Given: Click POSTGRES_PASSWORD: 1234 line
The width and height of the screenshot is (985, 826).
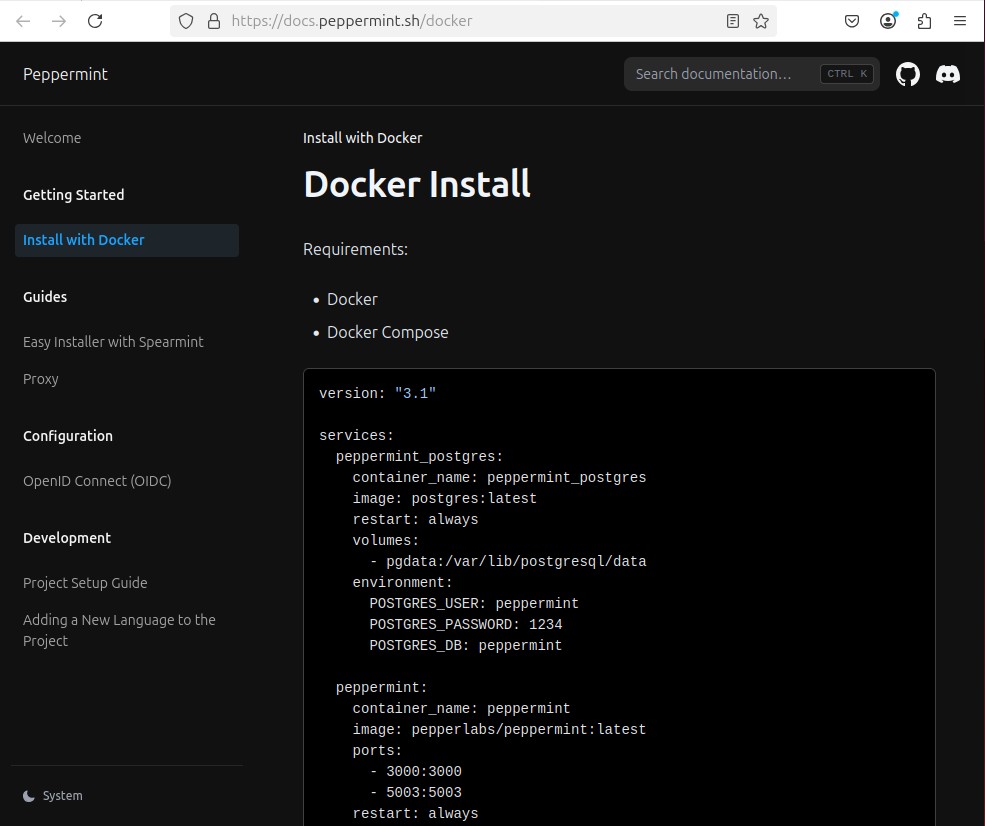Looking at the screenshot, I should (465, 624).
